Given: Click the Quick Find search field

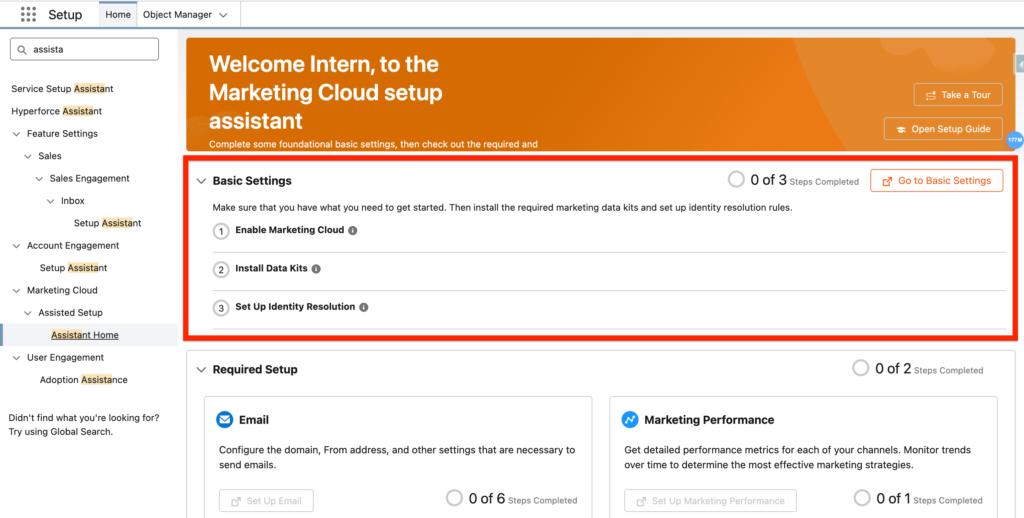Looking at the screenshot, I should (x=92, y=49).
